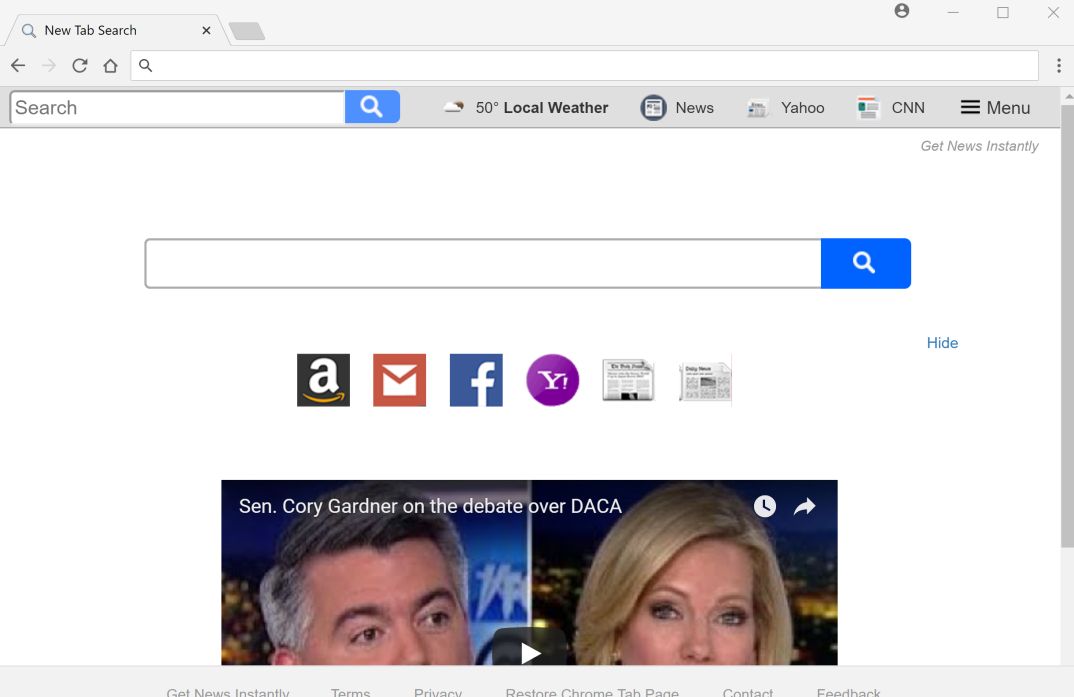Open the Gmail shortcut icon
Viewport: 1074px width, 697px height.
399,380
